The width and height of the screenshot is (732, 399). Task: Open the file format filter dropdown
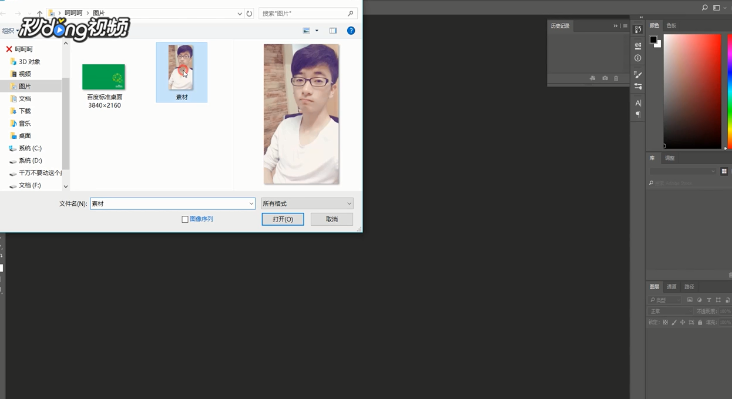(307, 203)
